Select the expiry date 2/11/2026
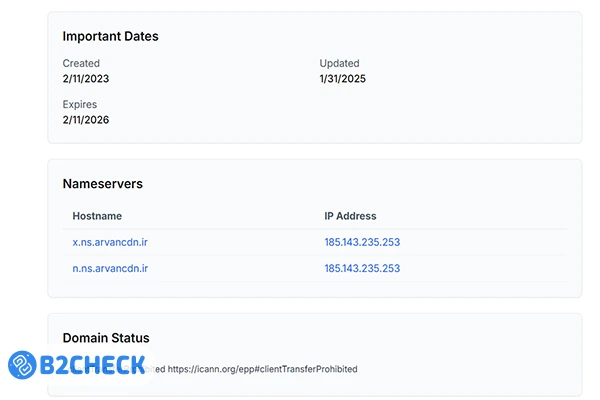Screen dimensions: 600x400 pyautogui.click(x=86, y=120)
